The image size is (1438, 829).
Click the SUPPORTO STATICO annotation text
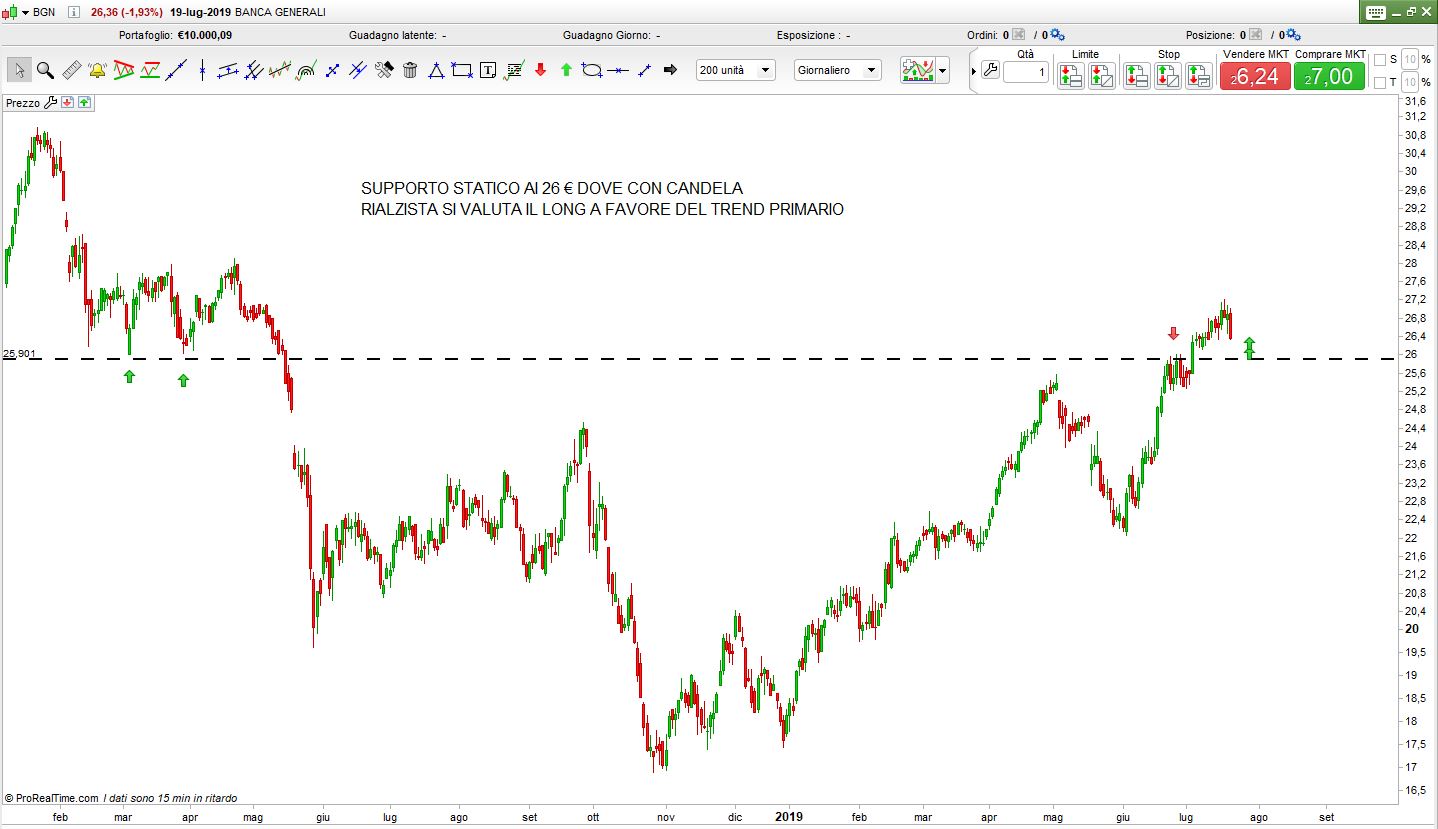tap(602, 199)
